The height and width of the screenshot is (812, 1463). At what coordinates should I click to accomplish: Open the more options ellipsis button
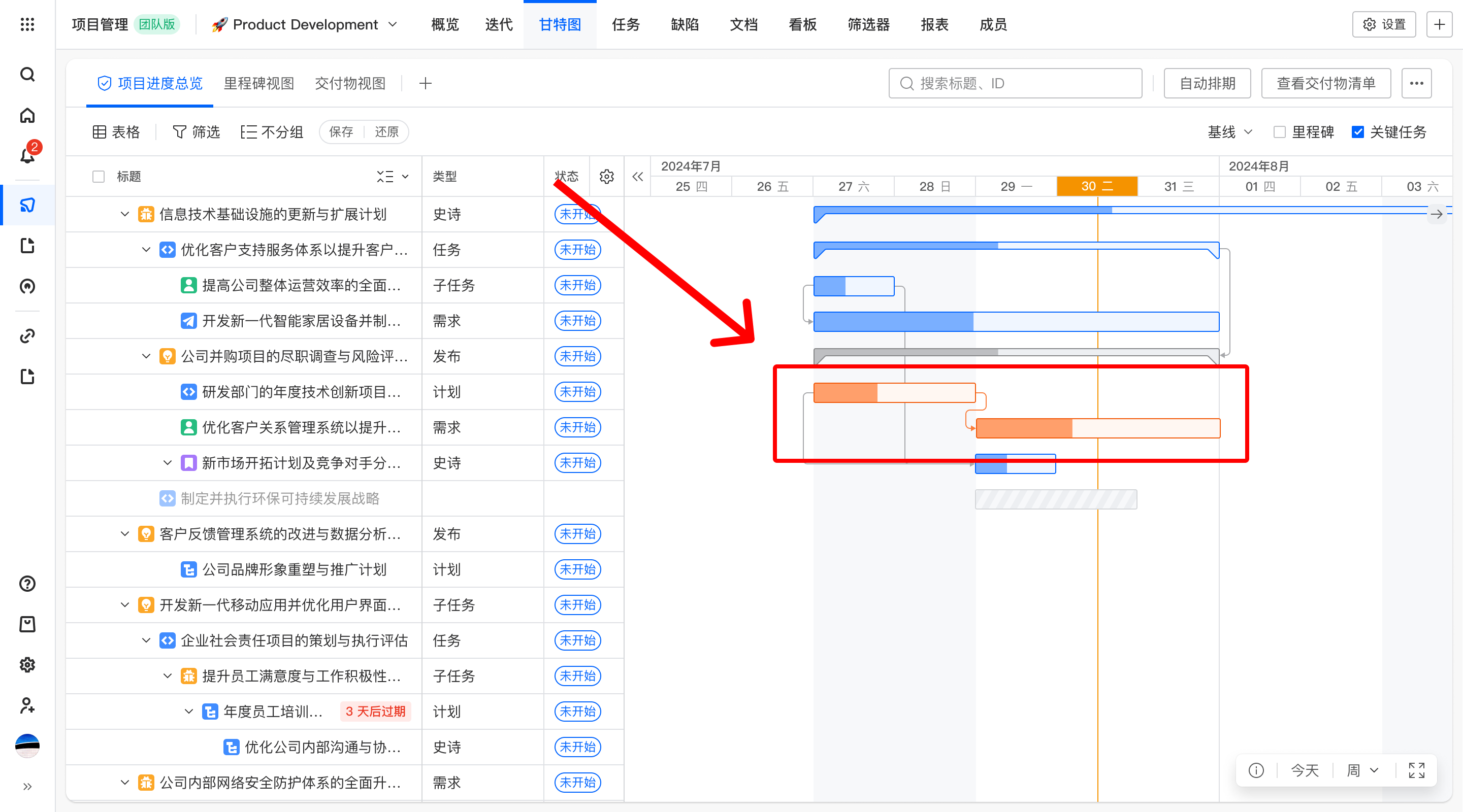(x=1416, y=83)
